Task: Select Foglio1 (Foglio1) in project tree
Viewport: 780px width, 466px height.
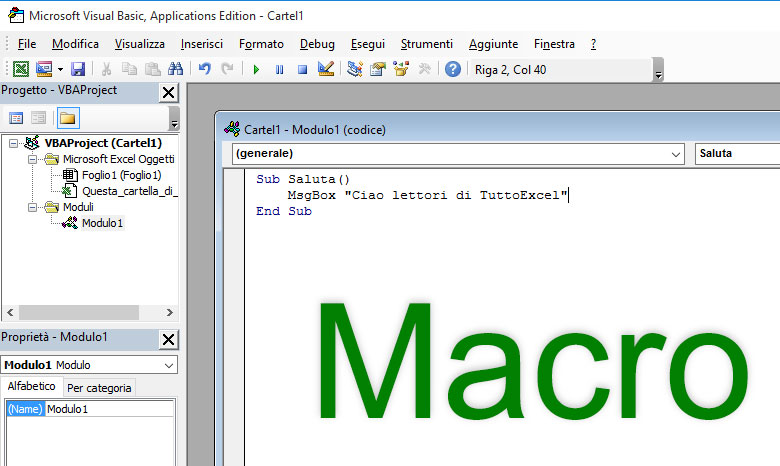Action: [121, 175]
